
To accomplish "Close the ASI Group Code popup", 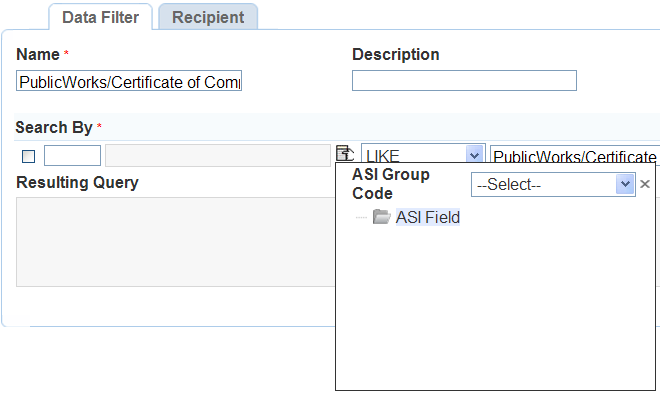I will point(644,184).
